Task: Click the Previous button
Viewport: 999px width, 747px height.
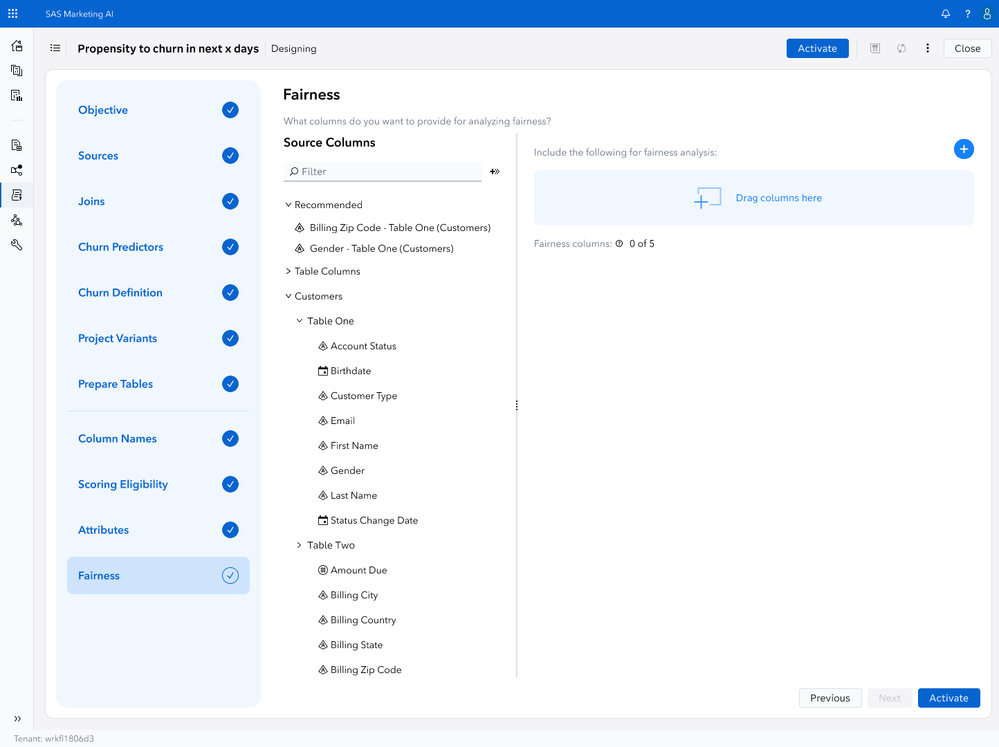Action: (829, 697)
